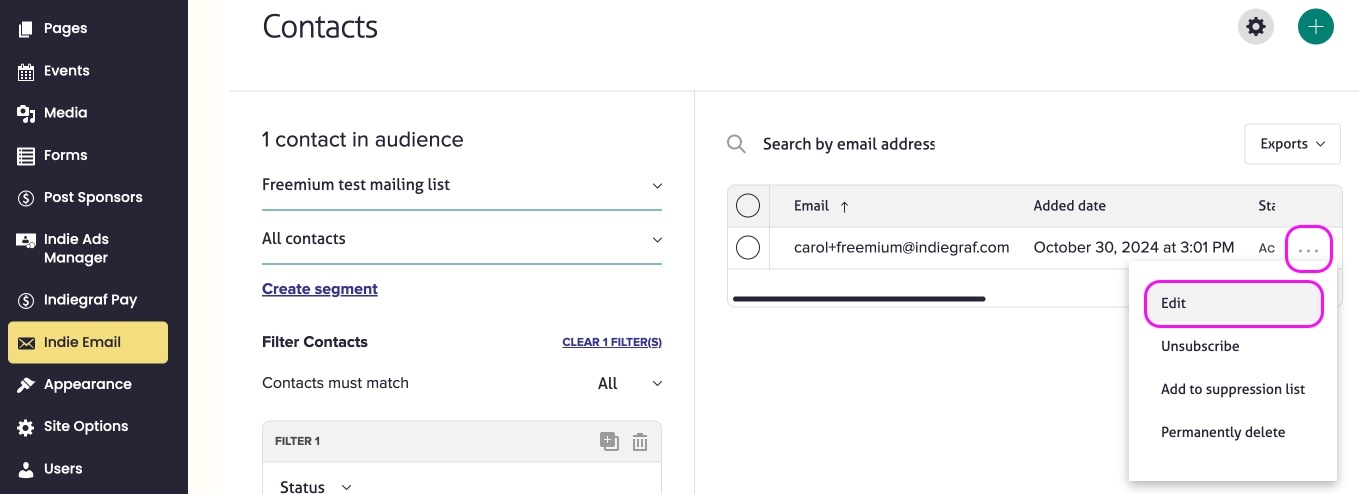Viewport: 1359px width, 494px height.
Task: Open Media from the sidebar
Action: click(x=65, y=113)
